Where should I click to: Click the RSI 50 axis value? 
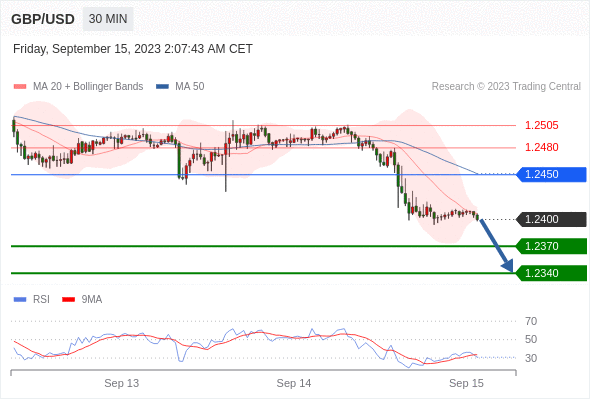(x=531, y=339)
